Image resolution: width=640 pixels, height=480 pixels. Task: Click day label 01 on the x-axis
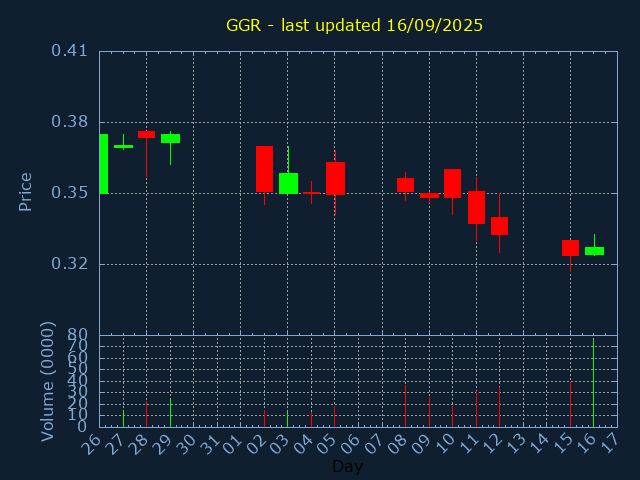pyautogui.click(x=232, y=444)
